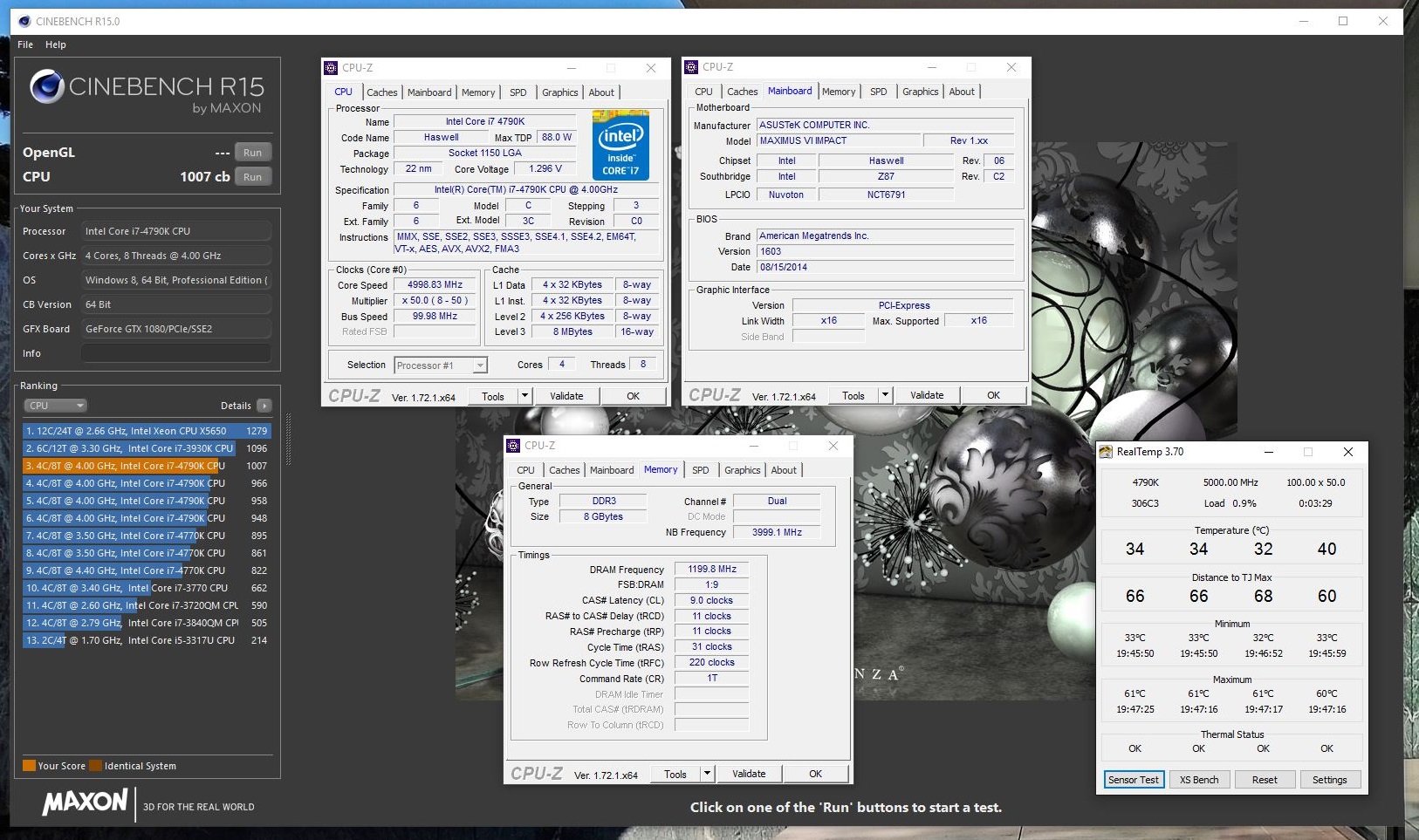Click the GFX Board field GeForce GTX 1080
Image resolution: width=1419 pixels, height=840 pixels.
tap(176, 329)
